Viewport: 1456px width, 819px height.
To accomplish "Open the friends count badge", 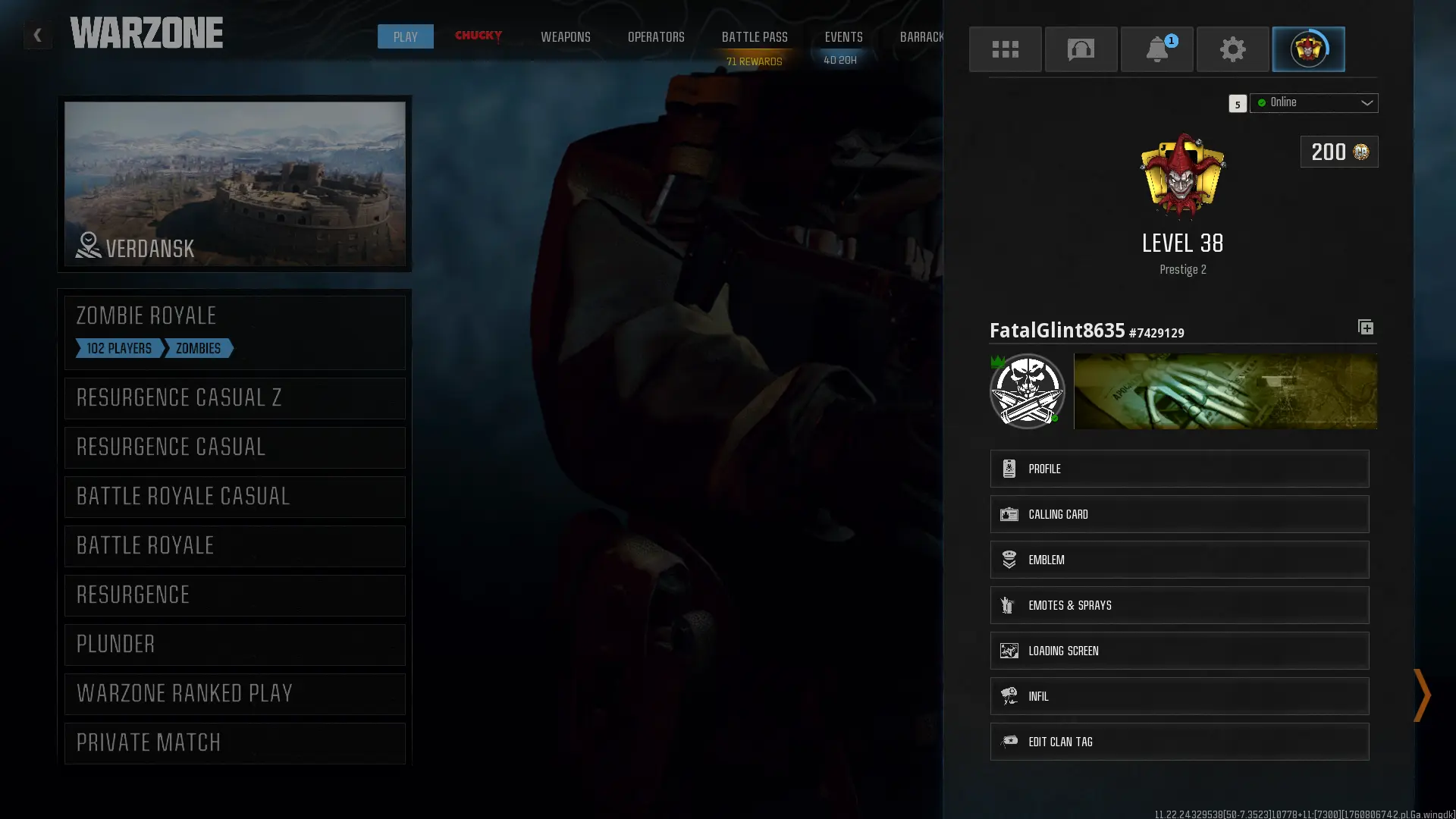I will (x=1237, y=104).
